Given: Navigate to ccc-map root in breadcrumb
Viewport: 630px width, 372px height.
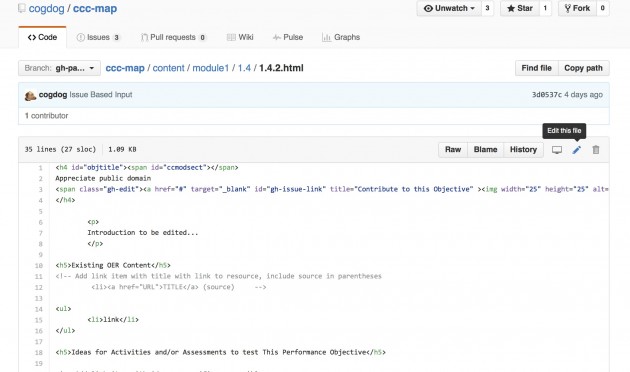Looking at the screenshot, I should (125, 68).
